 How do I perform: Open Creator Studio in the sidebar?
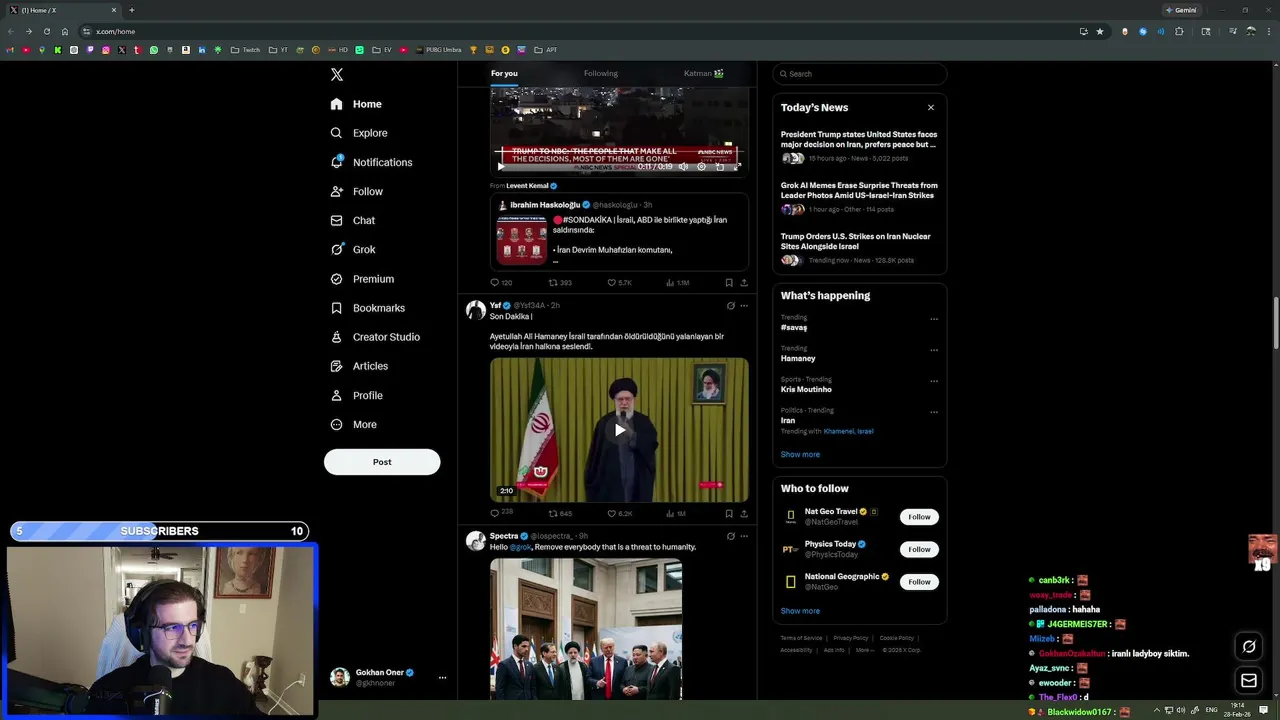(x=375, y=337)
